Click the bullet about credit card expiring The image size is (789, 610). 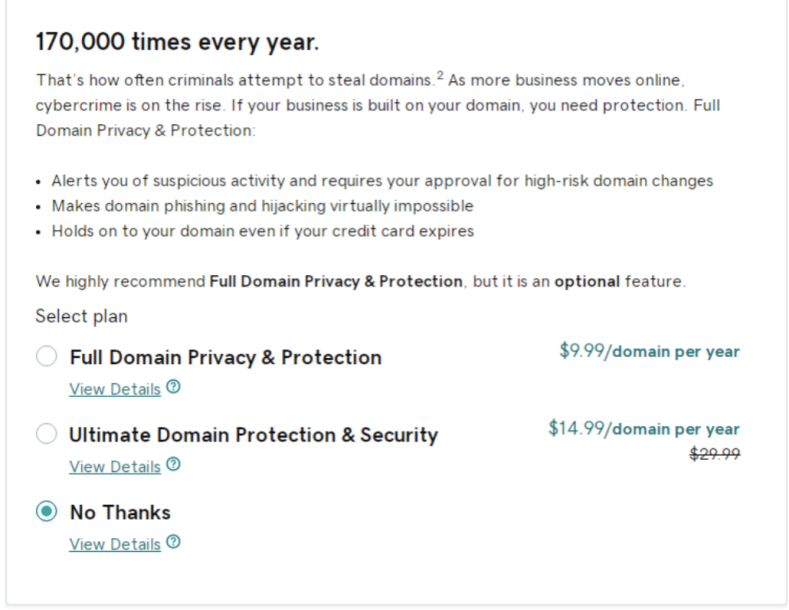click(262, 231)
